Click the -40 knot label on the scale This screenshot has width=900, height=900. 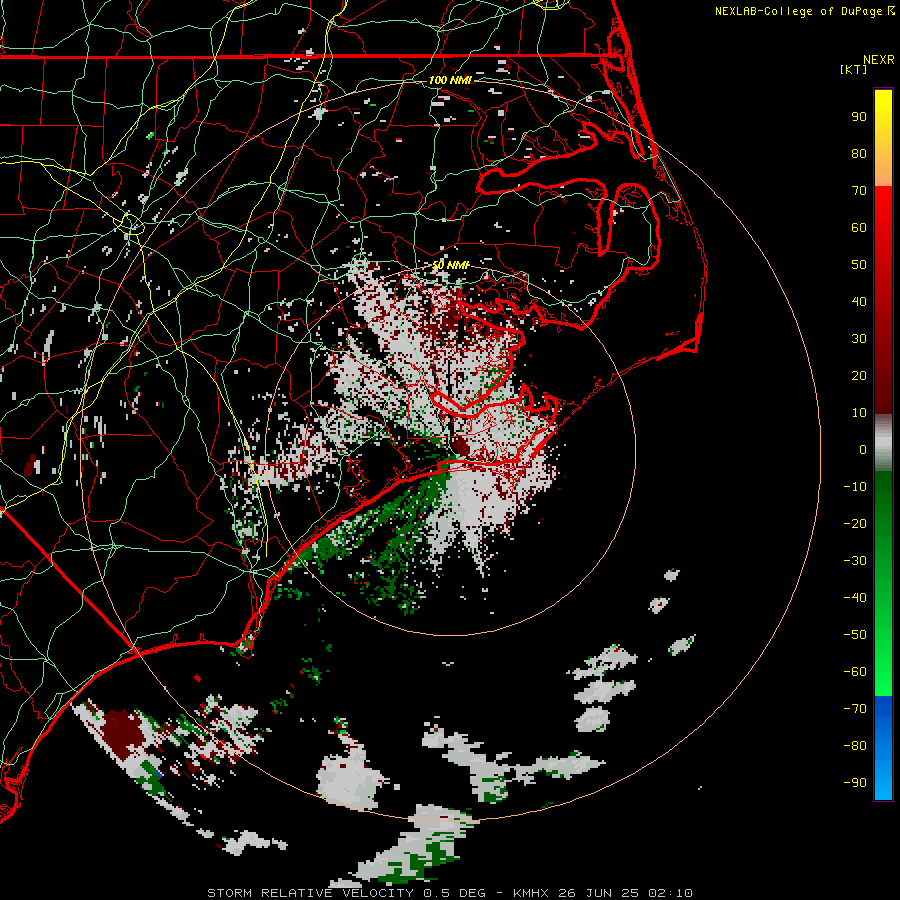coord(855,598)
